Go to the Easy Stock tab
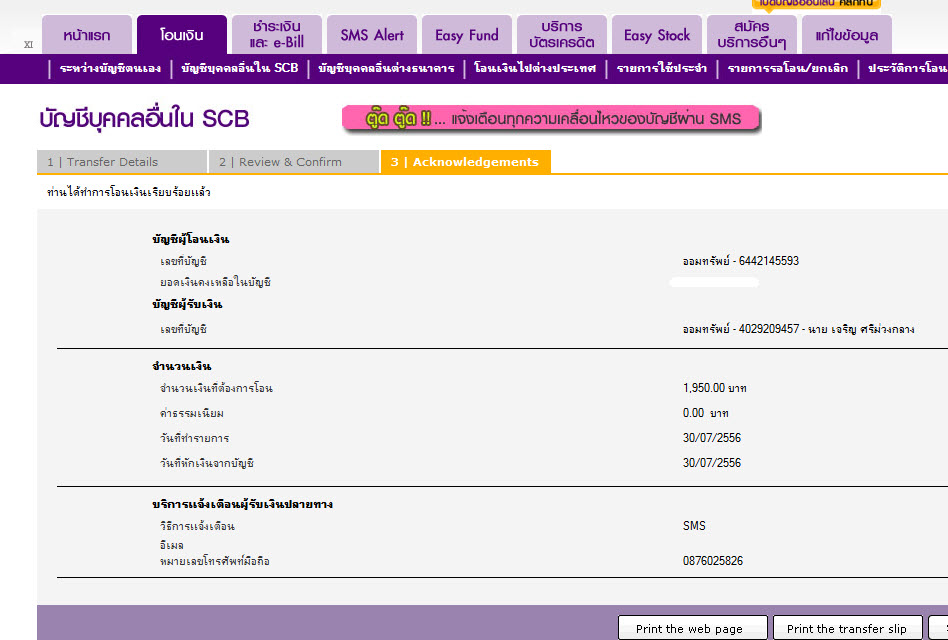This screenshot has height=640, width=948. point(657,35)
